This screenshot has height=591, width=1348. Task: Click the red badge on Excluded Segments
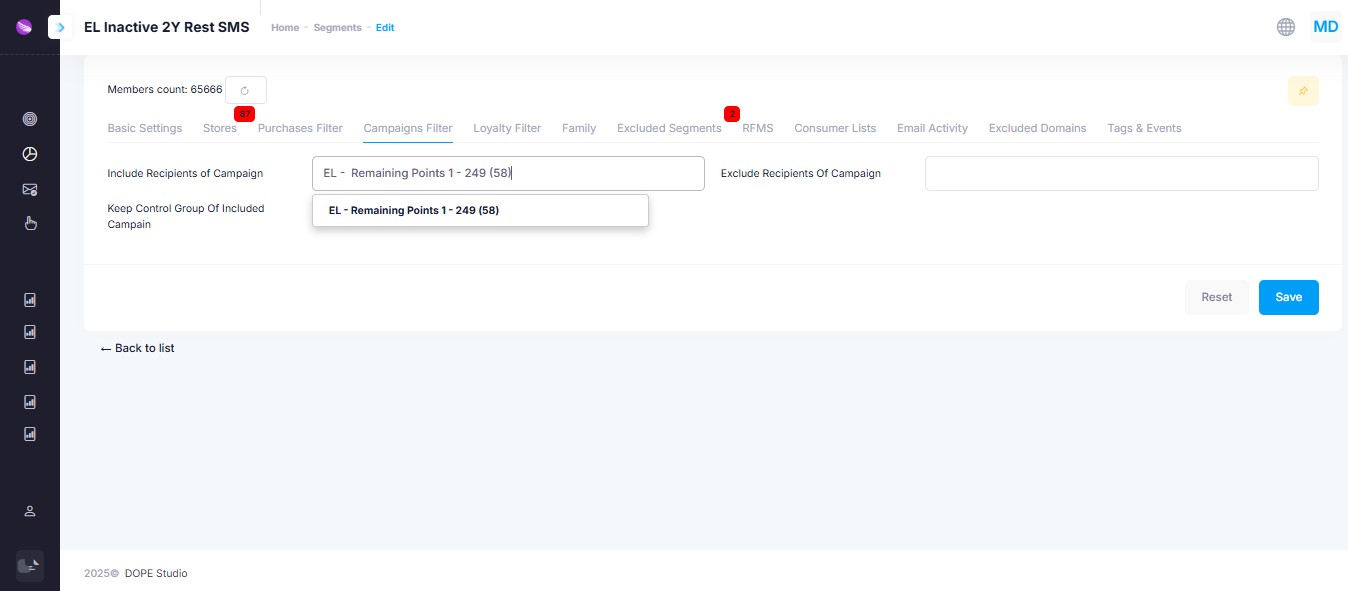click(731, 114)
